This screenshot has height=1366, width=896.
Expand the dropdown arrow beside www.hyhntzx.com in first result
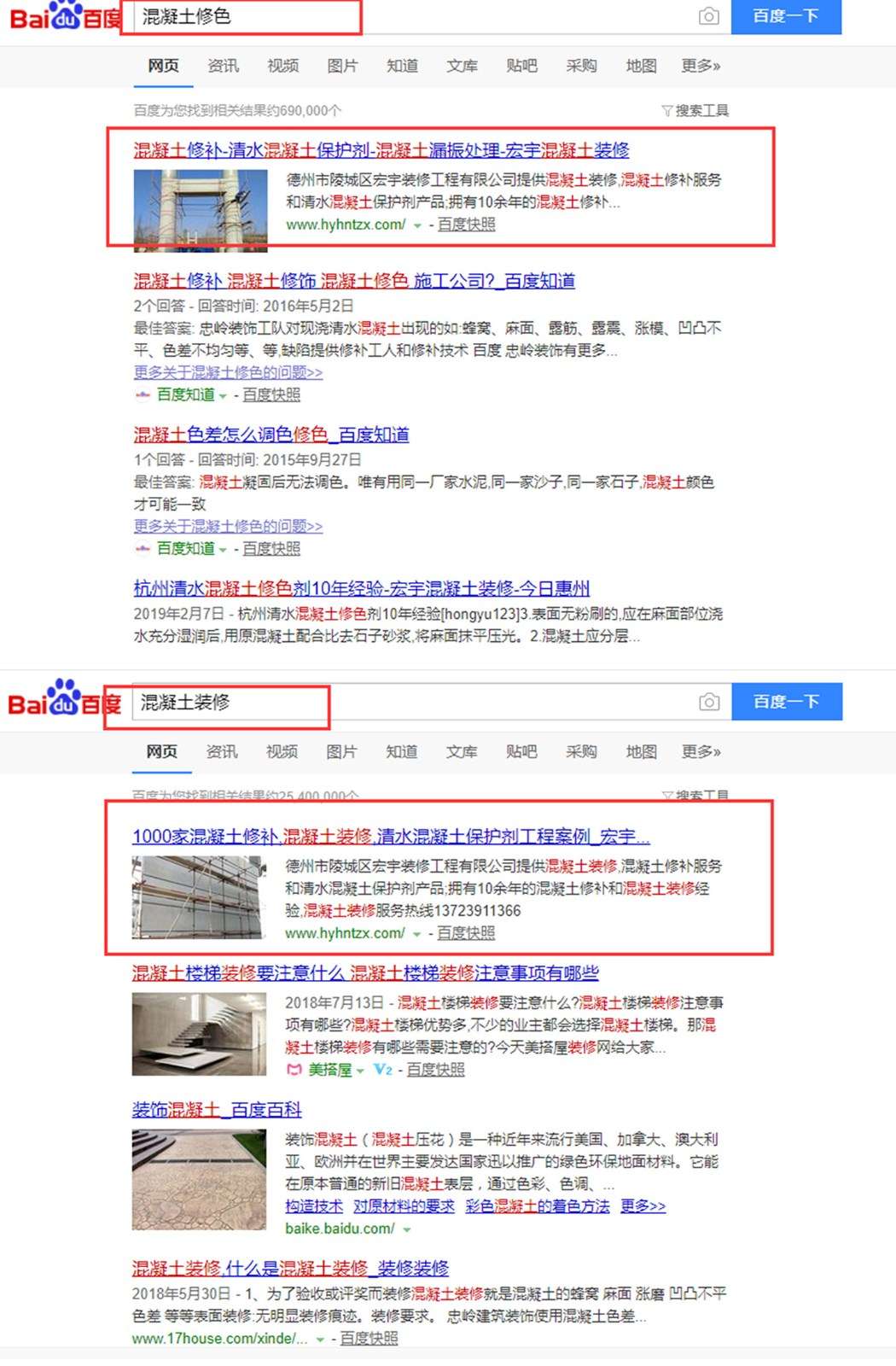(417, 225)
